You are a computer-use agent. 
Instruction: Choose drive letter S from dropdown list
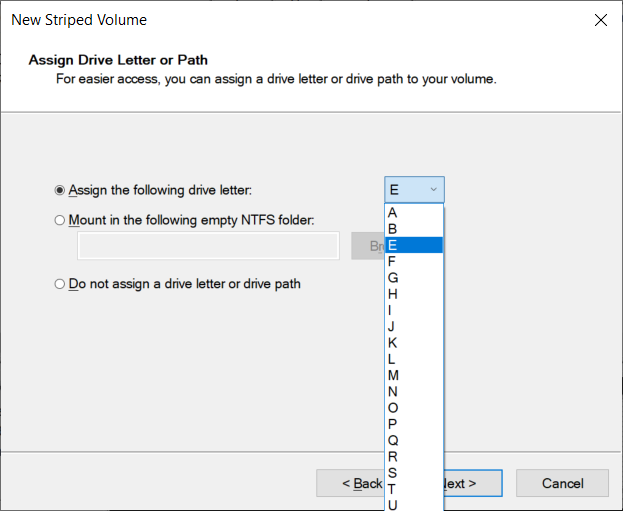click(x=414, y=473)
